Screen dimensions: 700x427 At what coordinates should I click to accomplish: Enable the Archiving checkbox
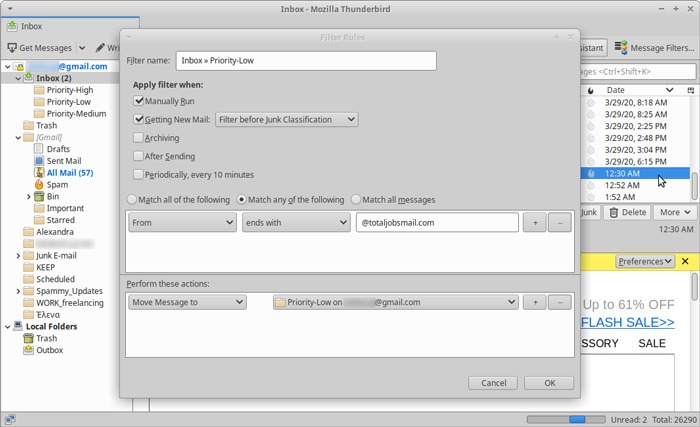point(138,138)
